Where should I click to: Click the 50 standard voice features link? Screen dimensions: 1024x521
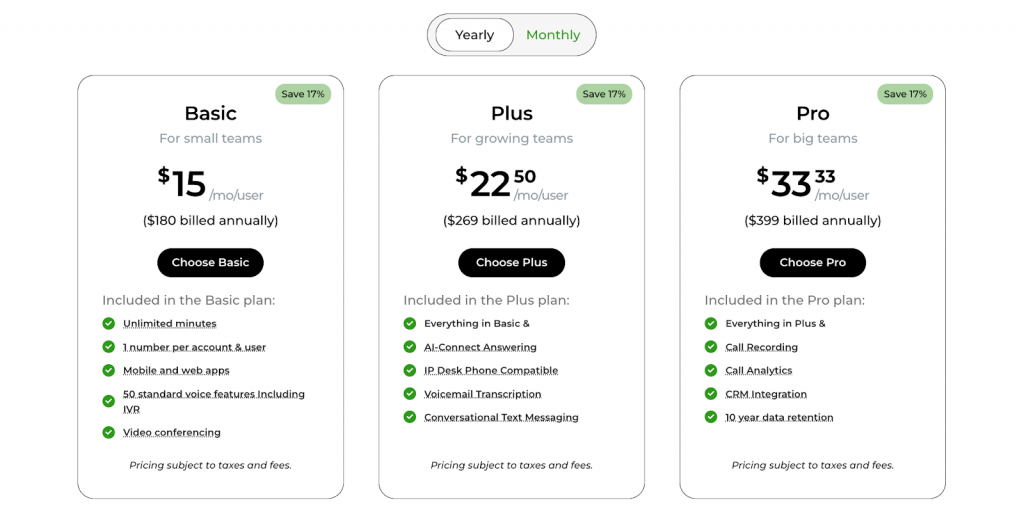pos(213,394)
